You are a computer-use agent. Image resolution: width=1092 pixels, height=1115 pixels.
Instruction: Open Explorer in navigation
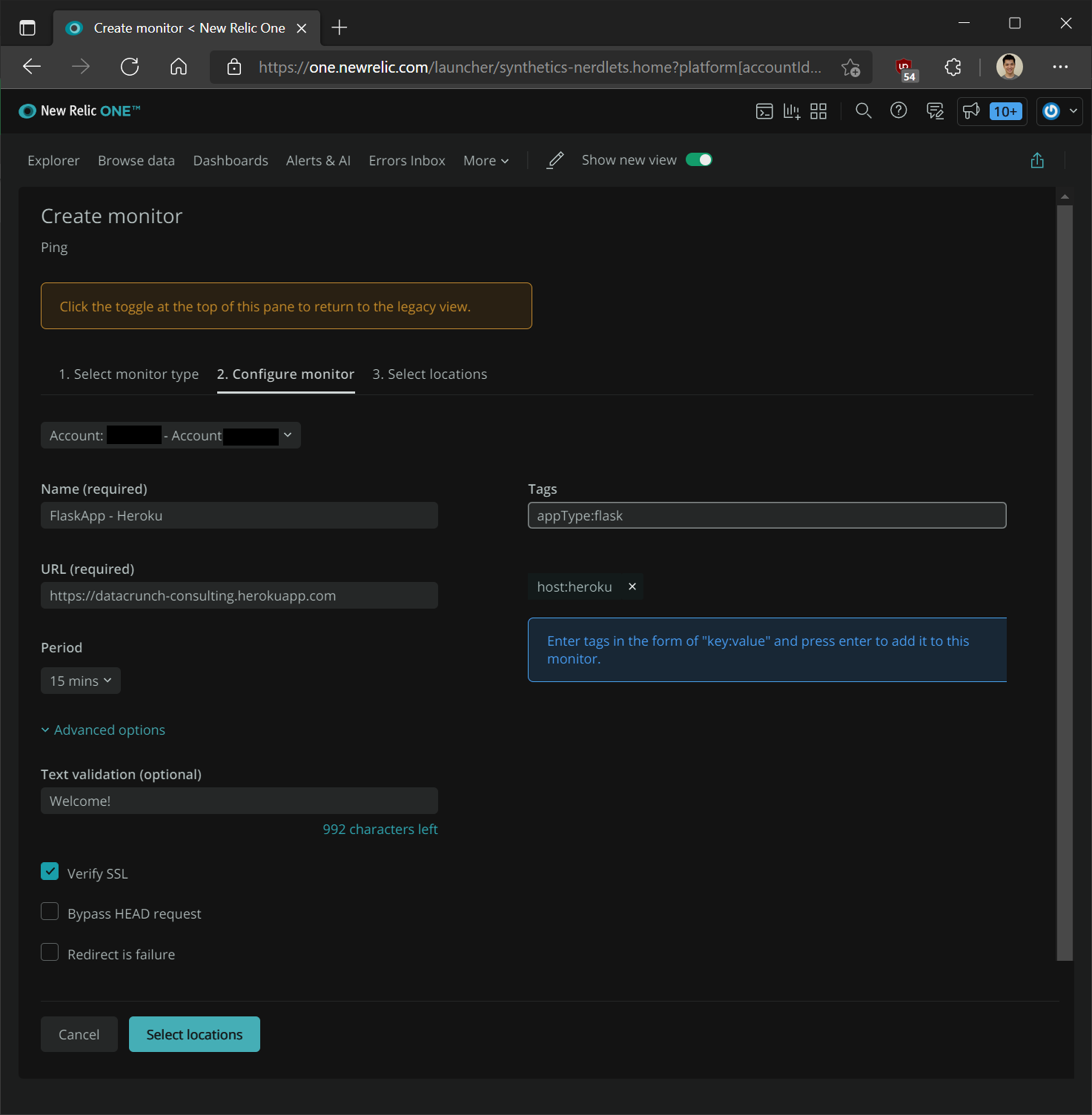(x=53, y=160)
